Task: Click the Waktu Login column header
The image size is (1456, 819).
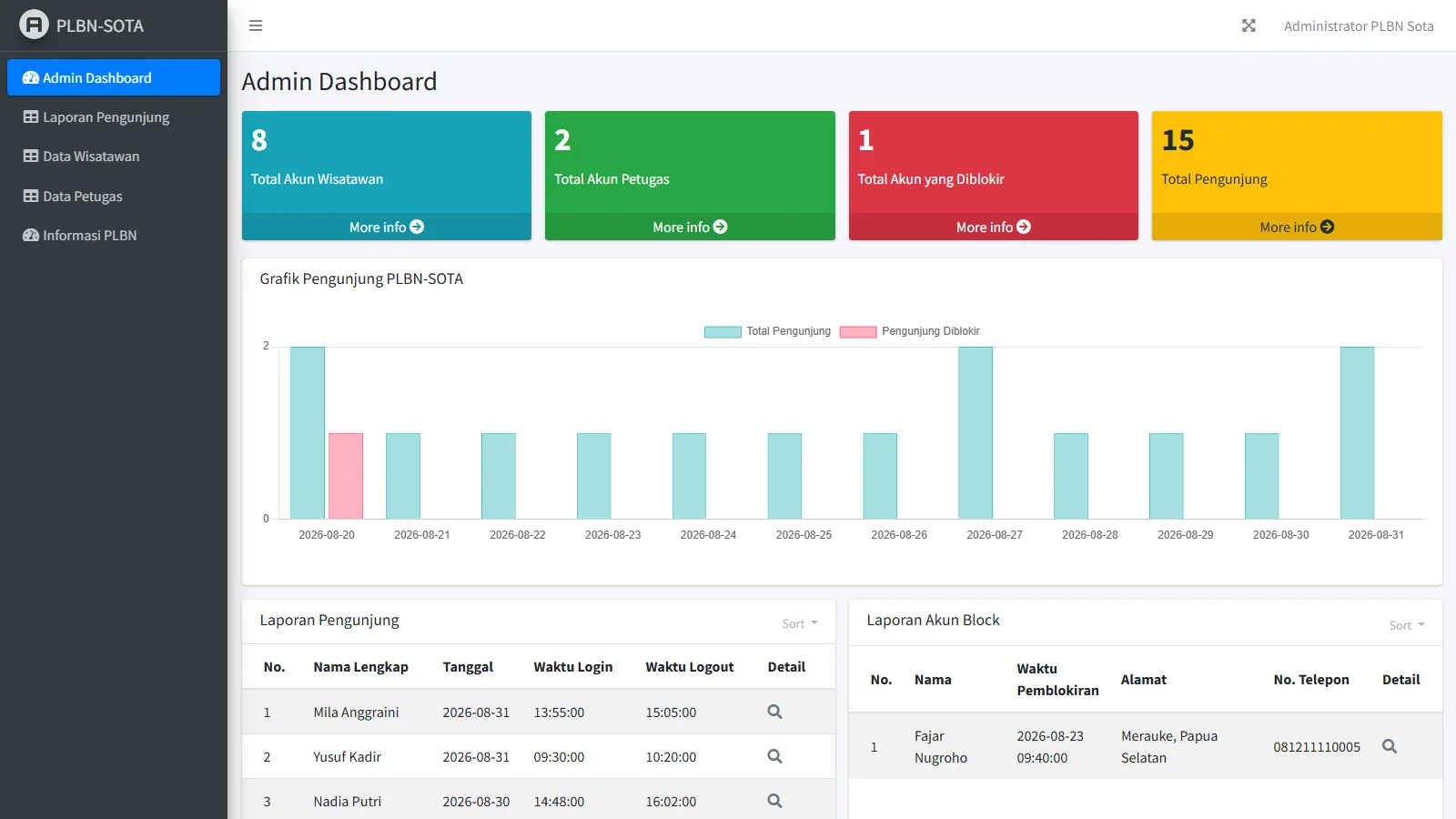Action: pos(573,667)
